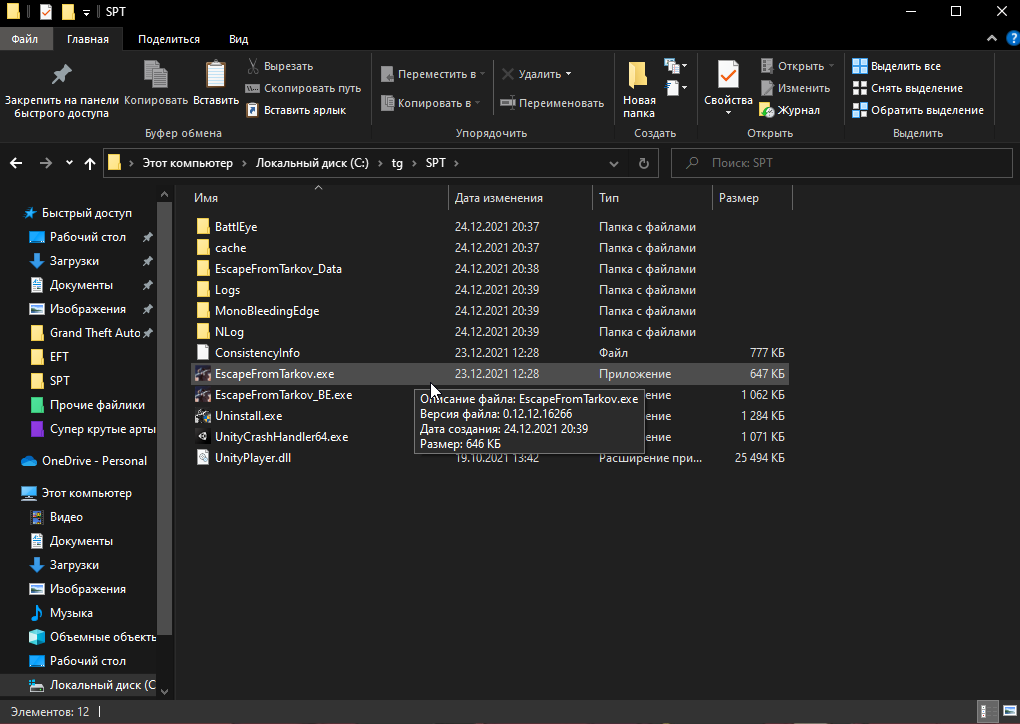This screenshot has width=1020, height=724.
Task: Select the cache folder
Action: [490, 248]
